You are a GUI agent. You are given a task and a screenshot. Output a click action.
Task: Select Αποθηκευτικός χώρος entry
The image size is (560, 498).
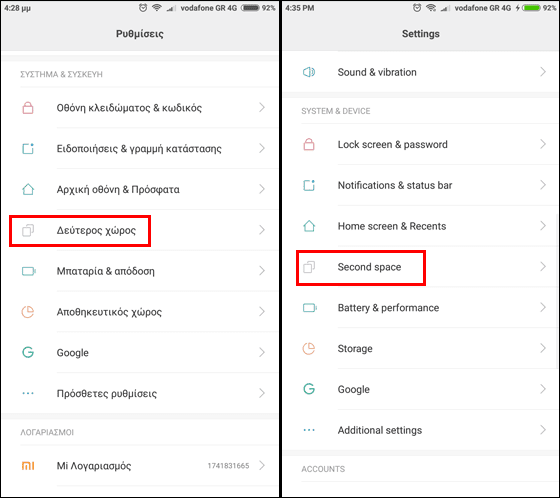[140, 312]
